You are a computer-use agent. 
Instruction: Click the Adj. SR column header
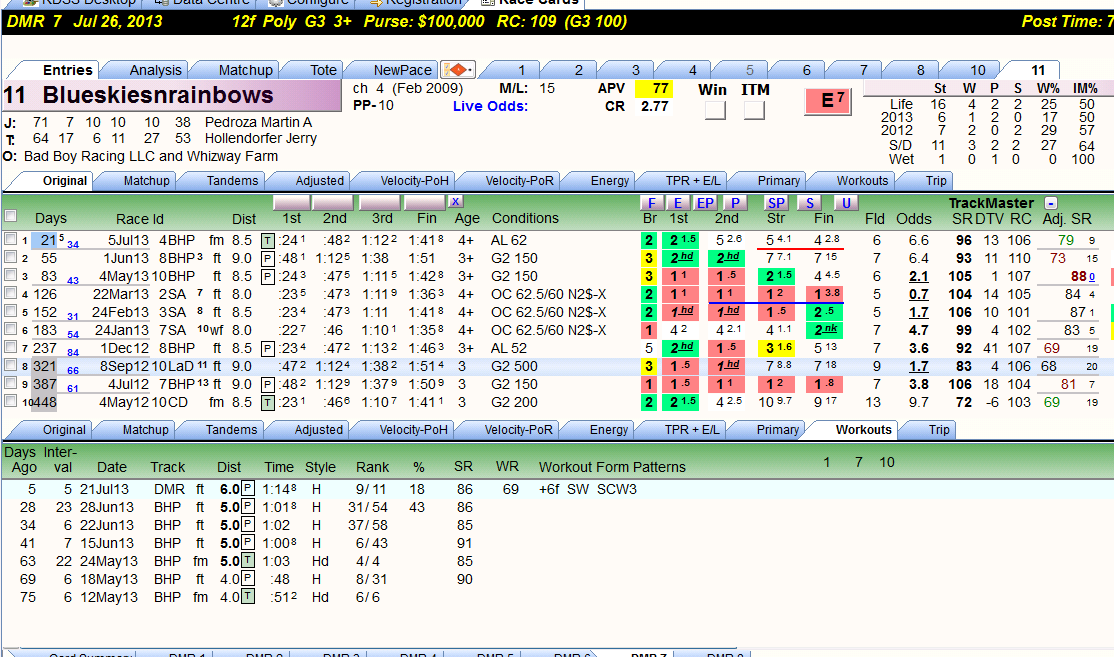point(1066,219)
